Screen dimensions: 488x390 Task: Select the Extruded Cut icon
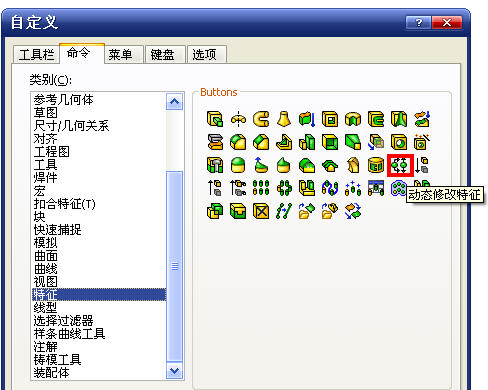click(330, 119)
